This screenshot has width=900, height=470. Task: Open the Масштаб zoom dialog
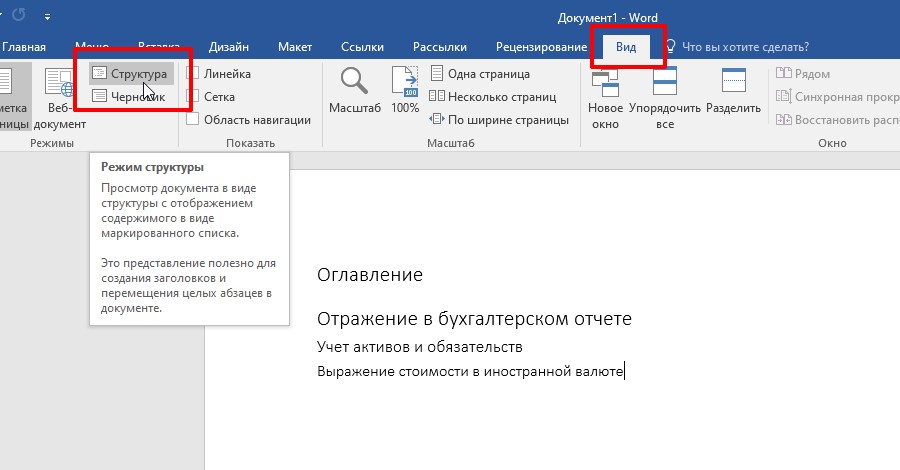pyautogui.click(x=355, y=90)
